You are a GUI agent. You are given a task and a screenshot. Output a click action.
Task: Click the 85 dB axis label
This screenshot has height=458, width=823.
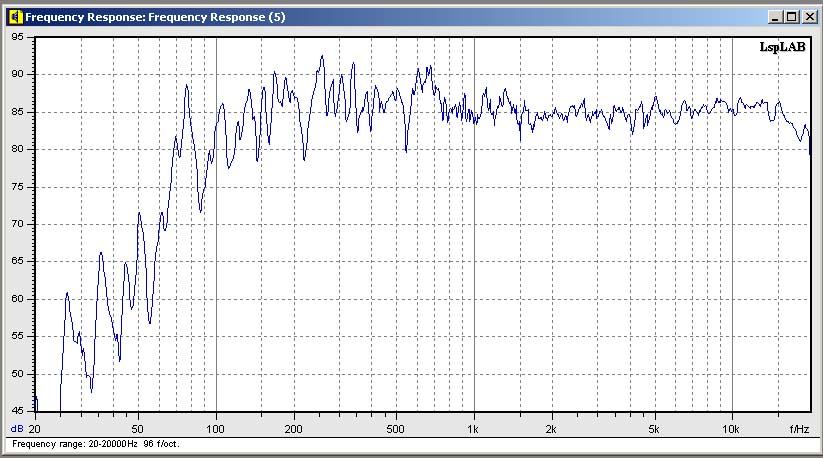(17, 112)
